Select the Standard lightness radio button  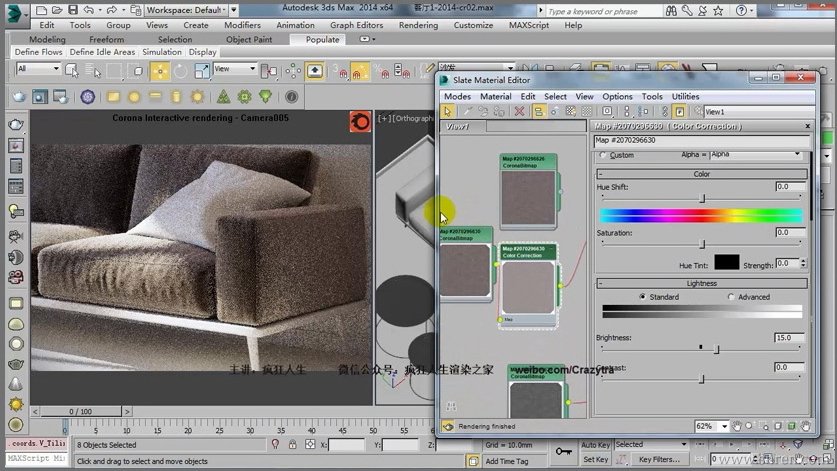[642, 297]
